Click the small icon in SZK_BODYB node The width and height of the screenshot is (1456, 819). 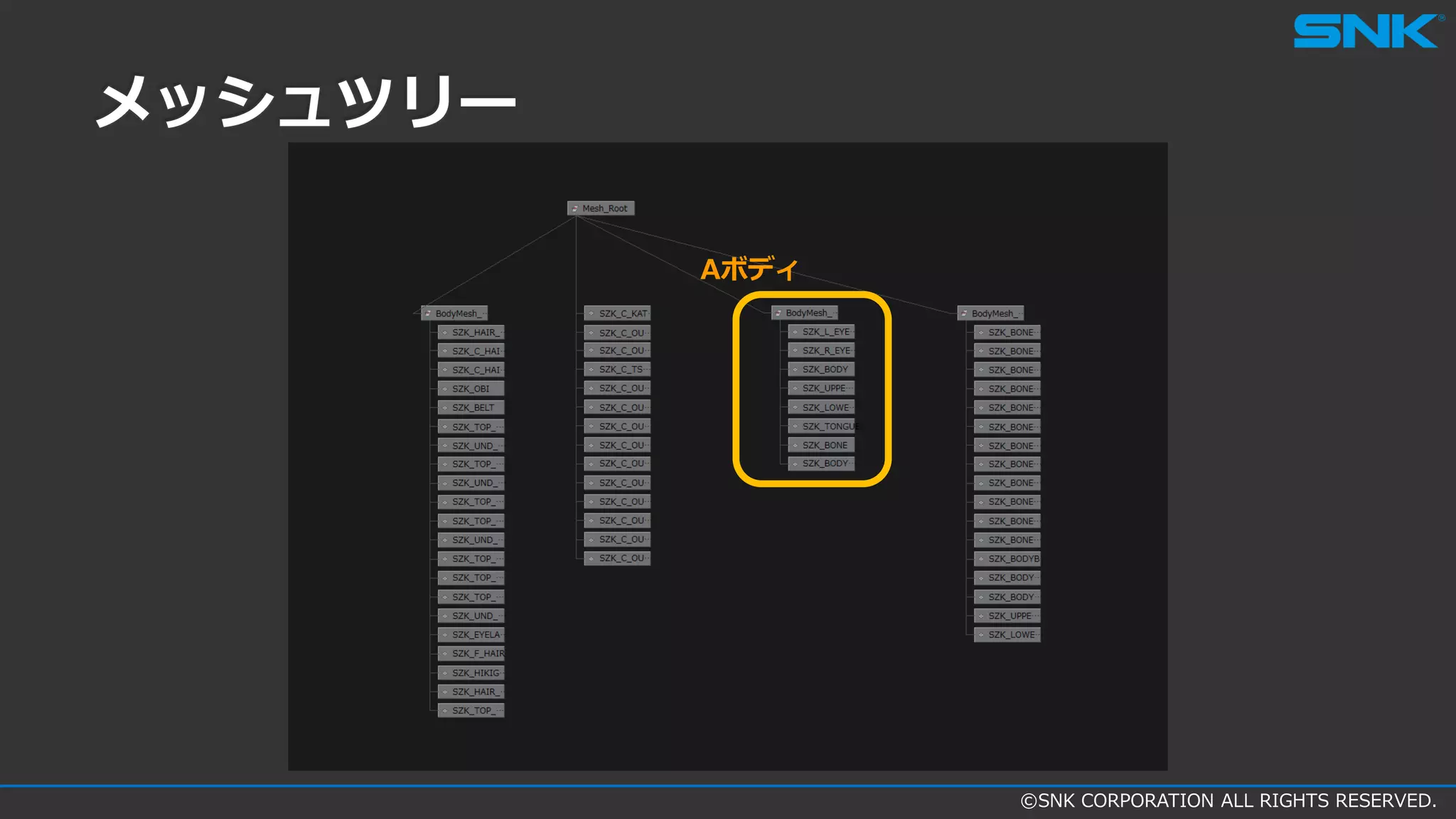click(981, 559)
